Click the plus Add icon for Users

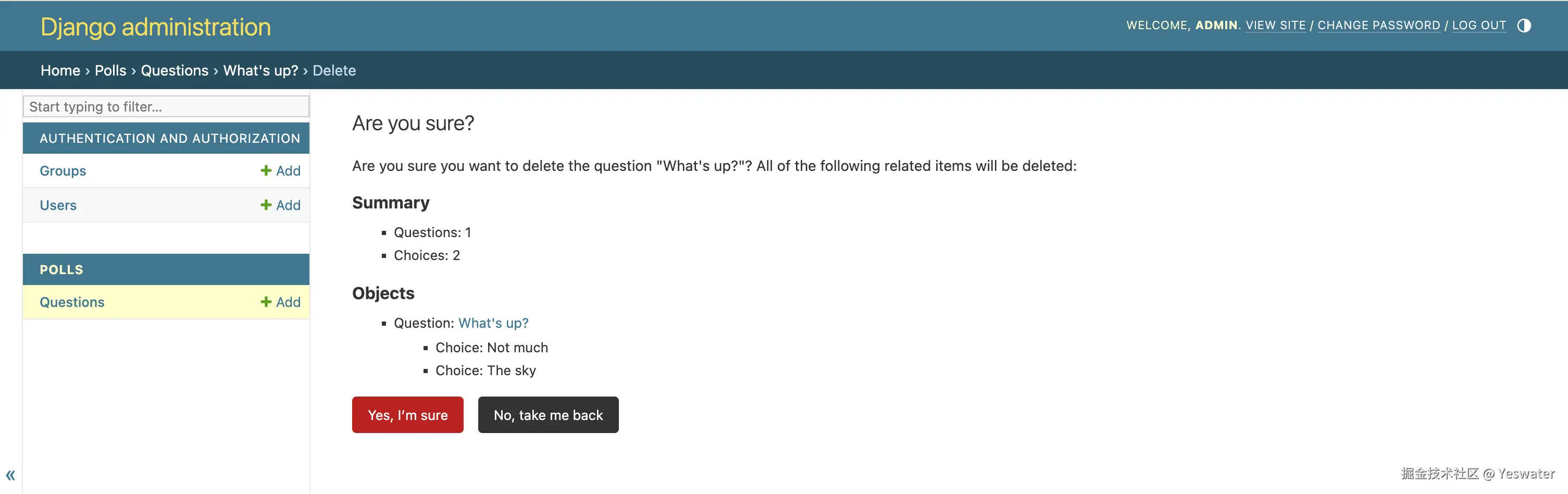(x=266, y=205)
